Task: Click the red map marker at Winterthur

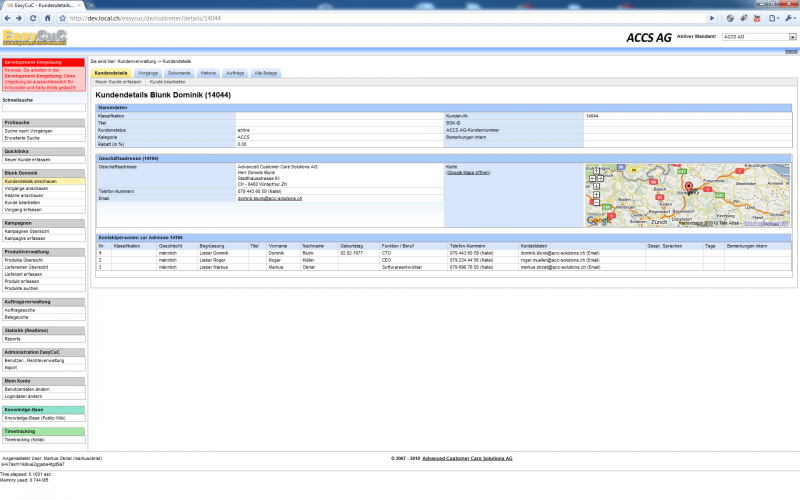Action: [689, 188]
